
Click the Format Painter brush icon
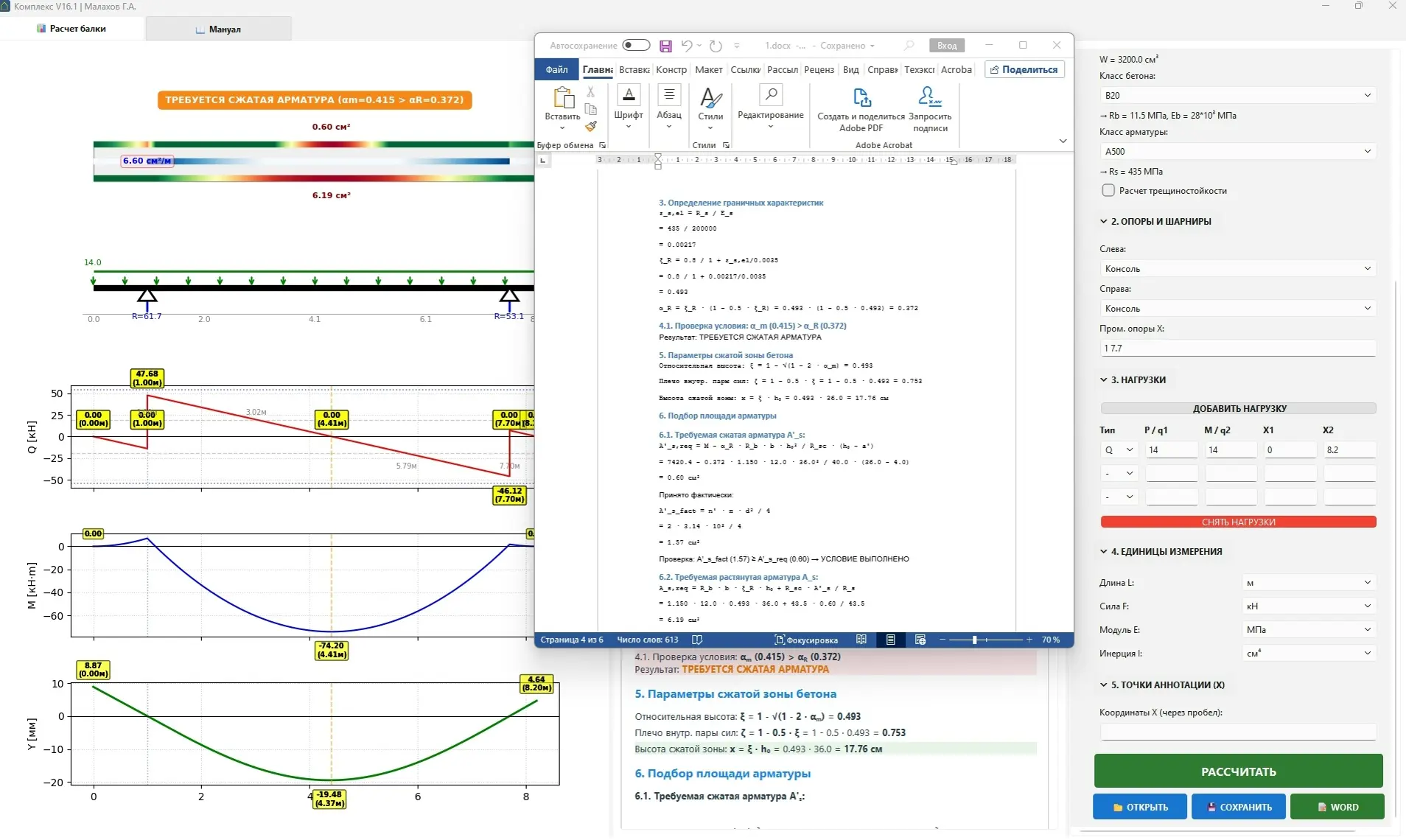tap(591, 126)
